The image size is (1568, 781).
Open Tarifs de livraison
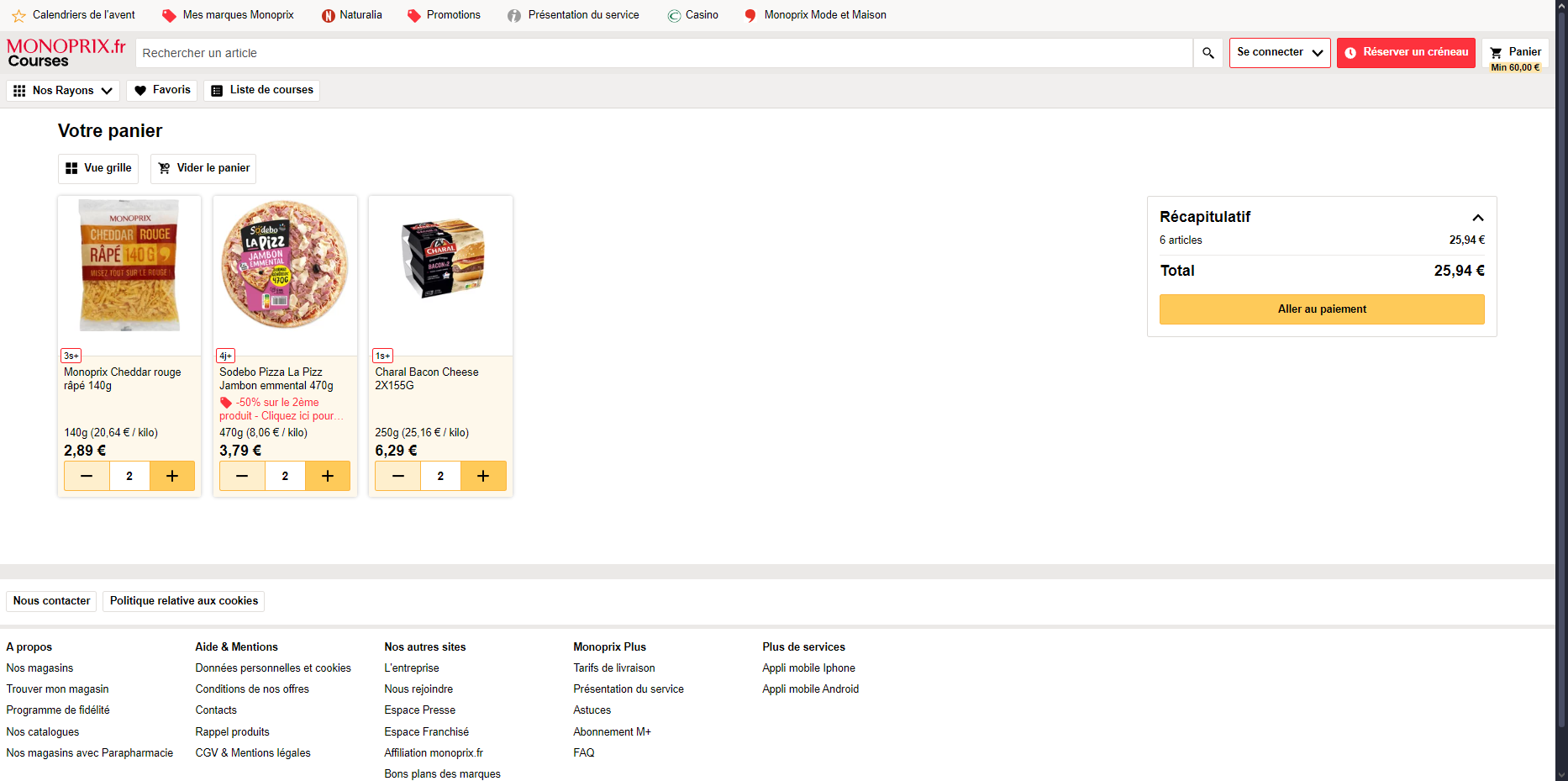click(614, 668)
